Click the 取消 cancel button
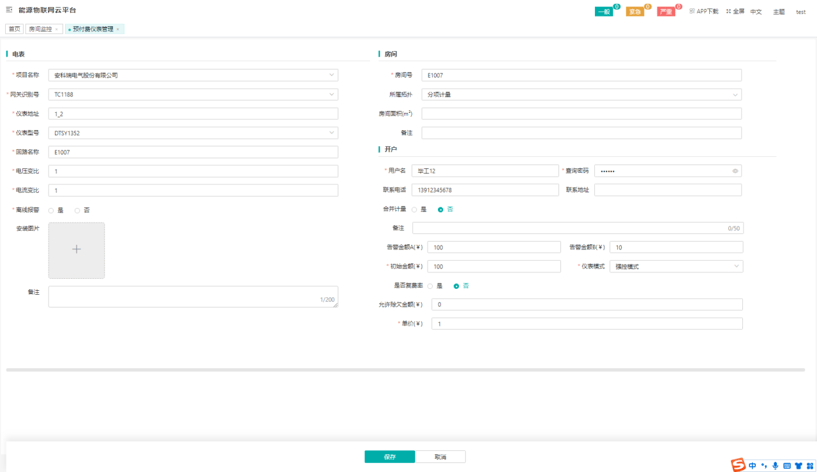Viewport: 818px width, 473px height. (440, 457)
